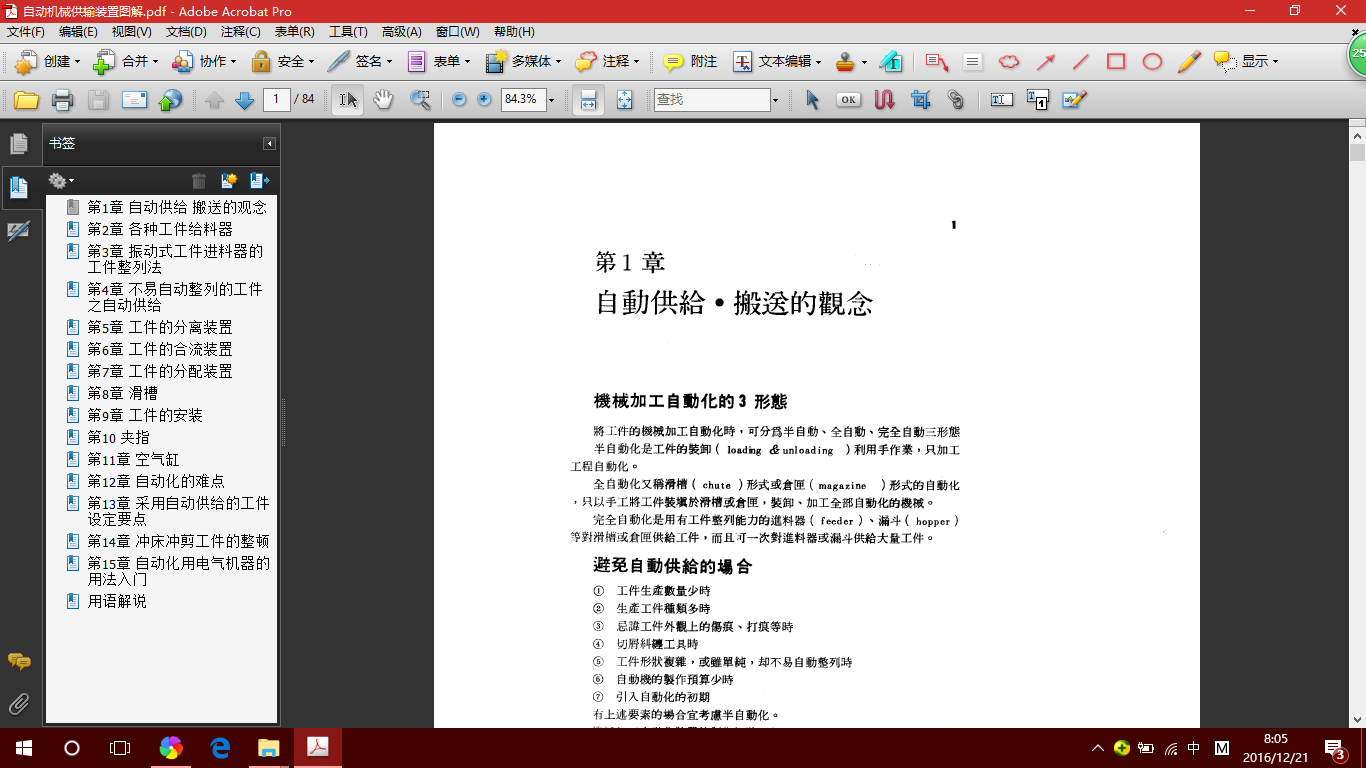Viewport: 1366px width, 768px height.
Task: Select the Hand pan tool
Action: [x=383, y=100]
